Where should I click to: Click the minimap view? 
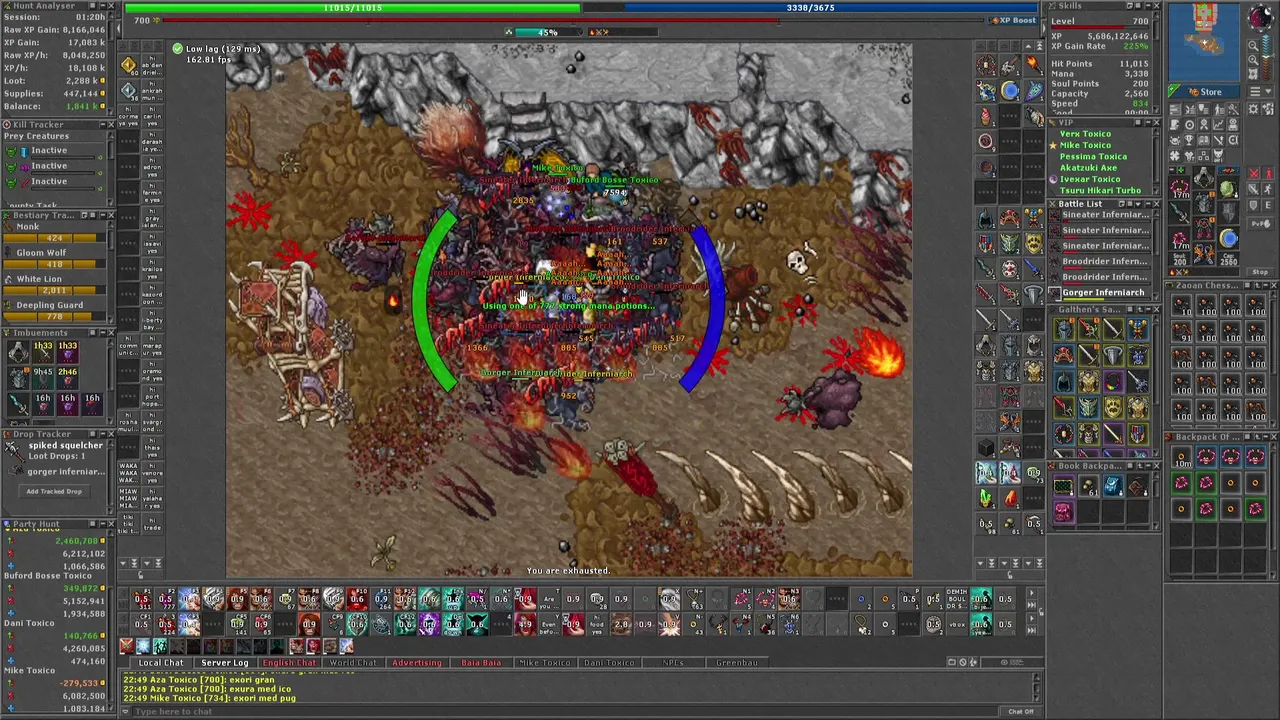coord(1204,42)
